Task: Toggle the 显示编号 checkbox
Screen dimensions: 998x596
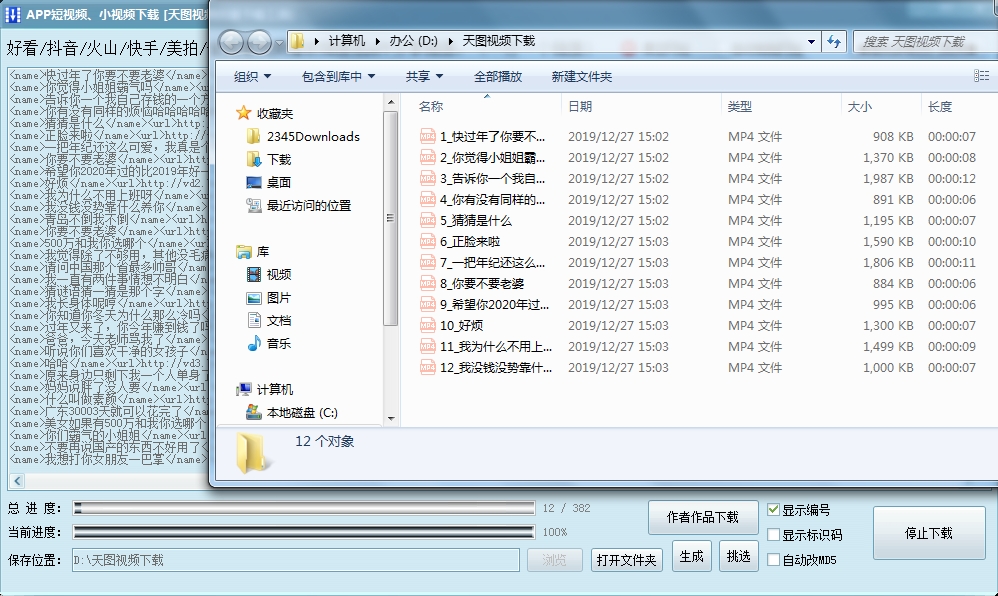Action: coord(773,509)
